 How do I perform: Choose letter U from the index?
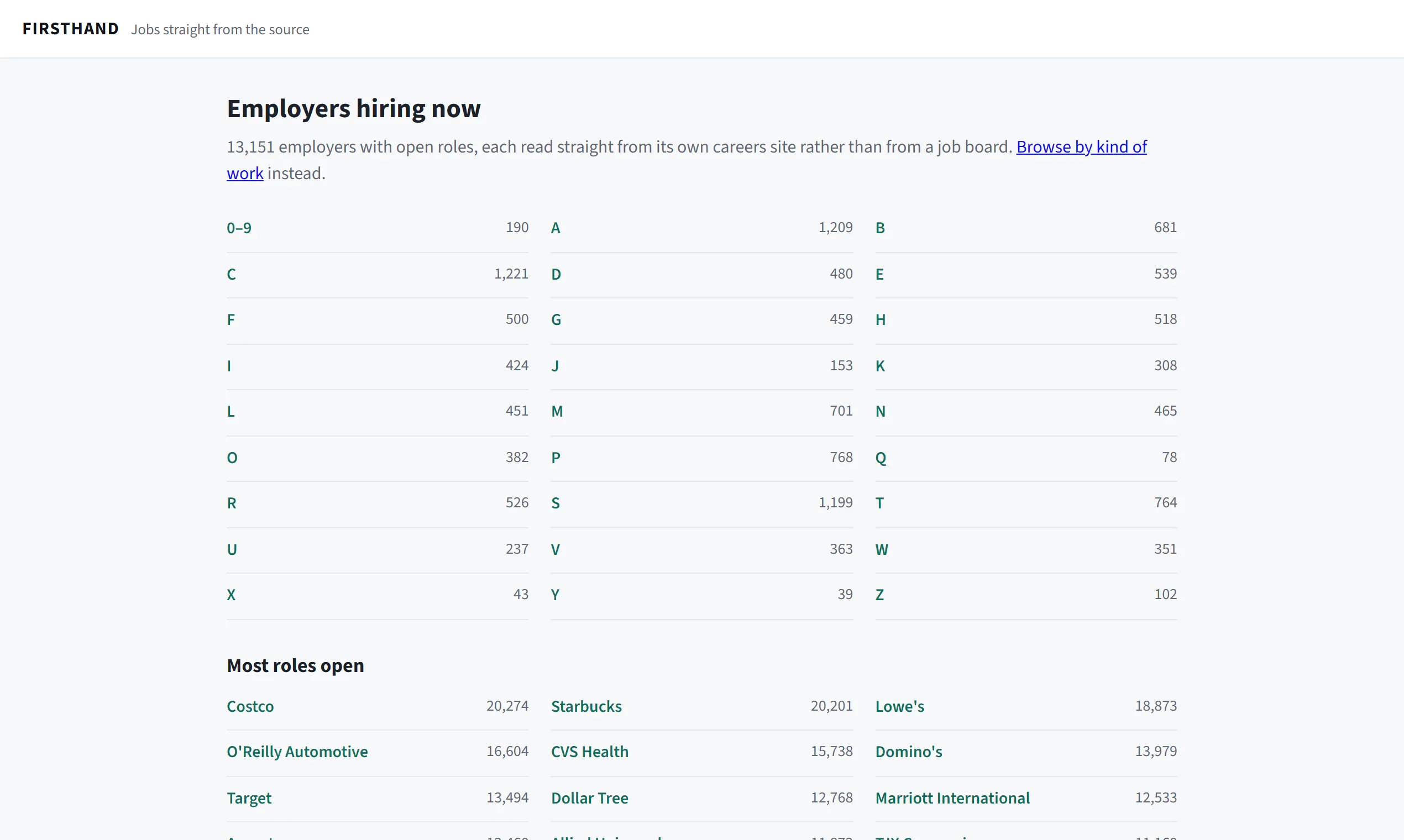pos(232,550)
